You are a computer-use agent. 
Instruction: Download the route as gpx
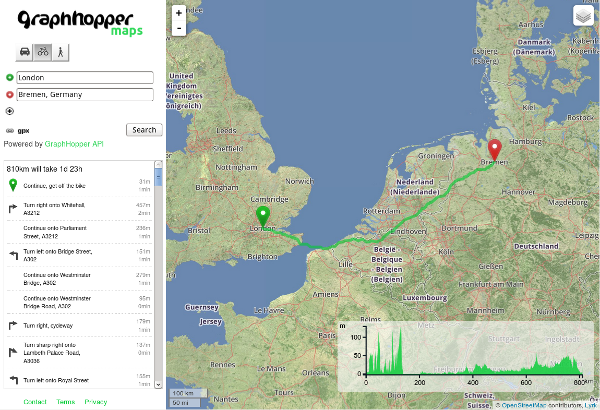point(23,131)
